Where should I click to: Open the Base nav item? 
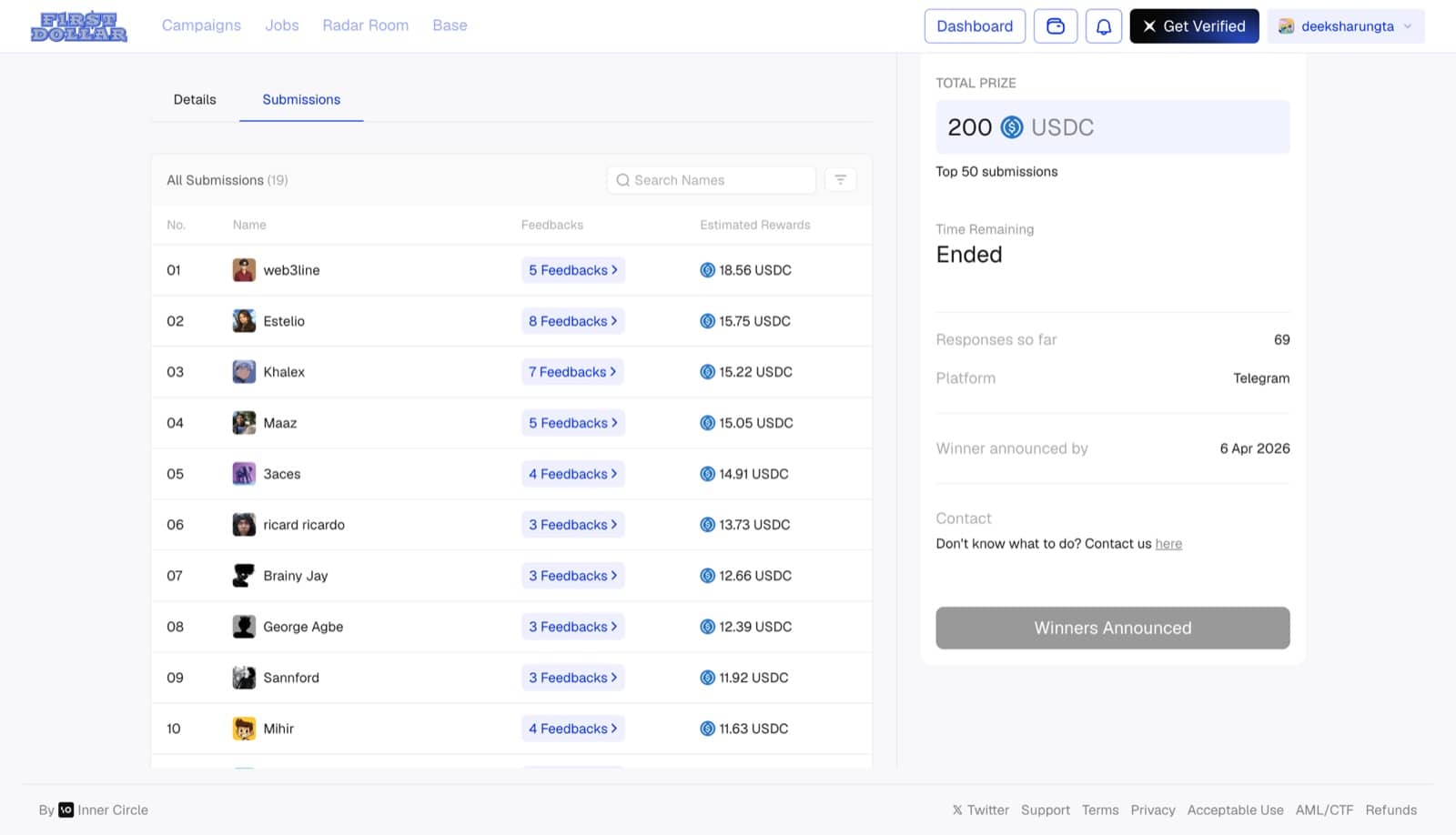(450, 25)
